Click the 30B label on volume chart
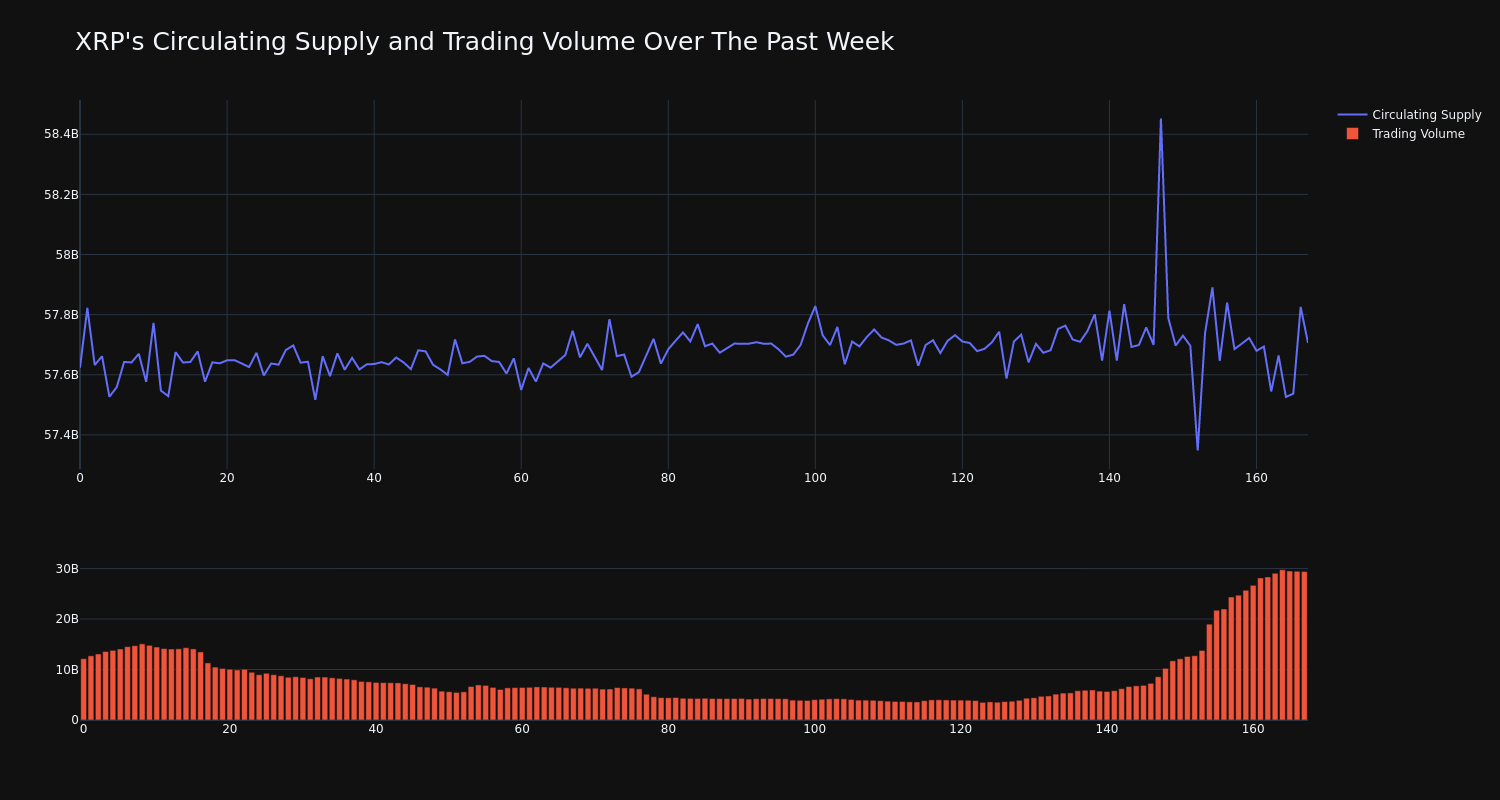This screenshot has width=1500, height=800. (67, 569)
